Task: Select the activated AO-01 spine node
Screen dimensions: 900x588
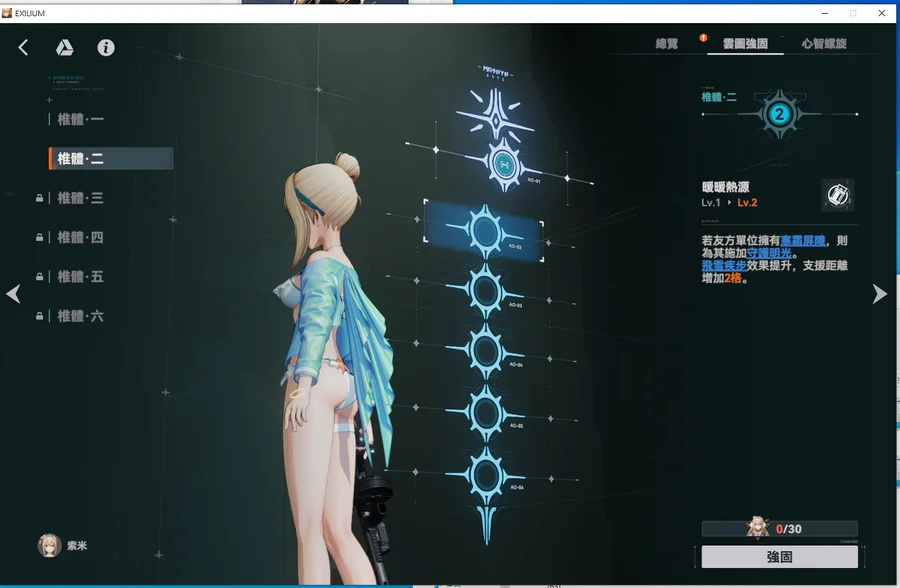Action: [504, 165]
